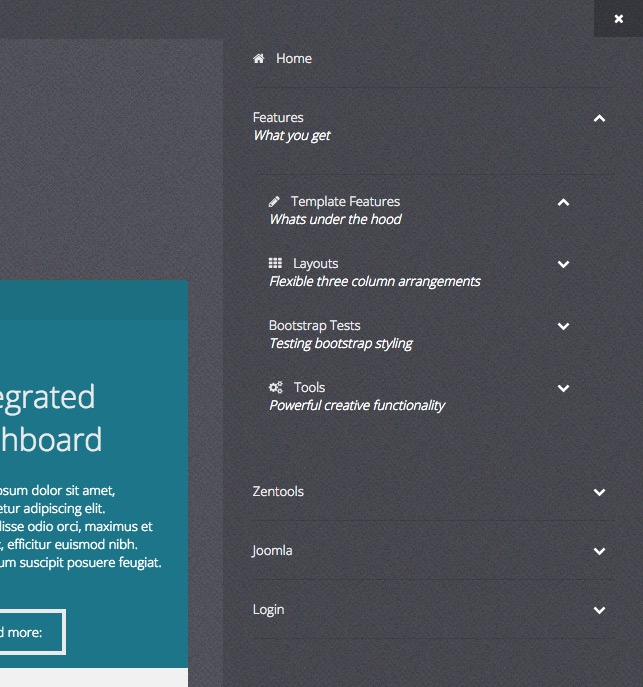The image size is (643, 687).
Task: Select the Features menu item
Action: click(278, 118)
